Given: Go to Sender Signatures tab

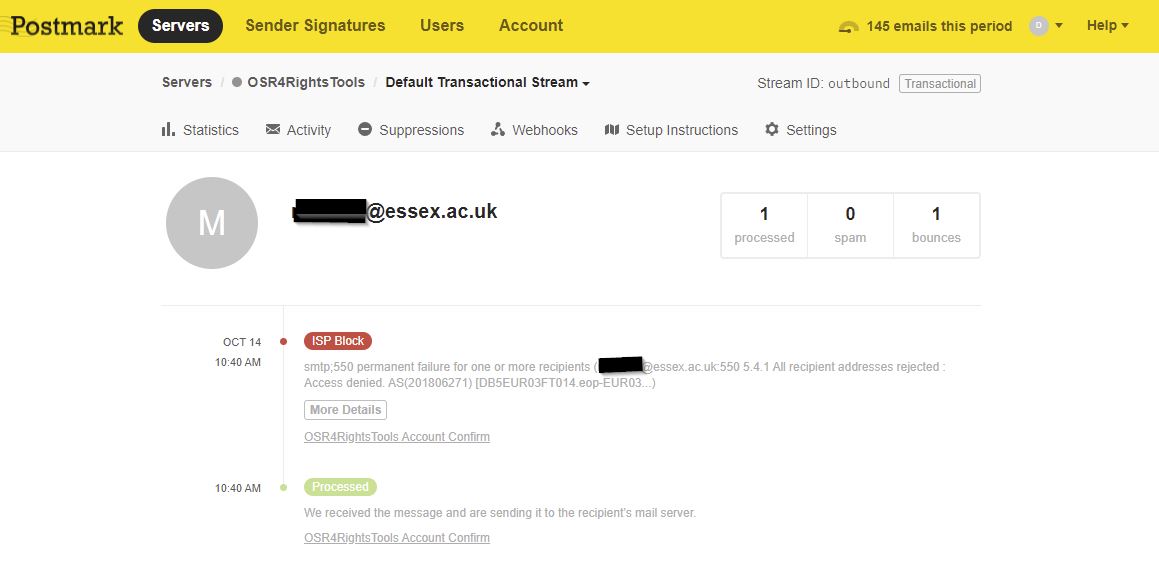Looking at the screenshot, I should pyautogui.click(x=316, y=26).
